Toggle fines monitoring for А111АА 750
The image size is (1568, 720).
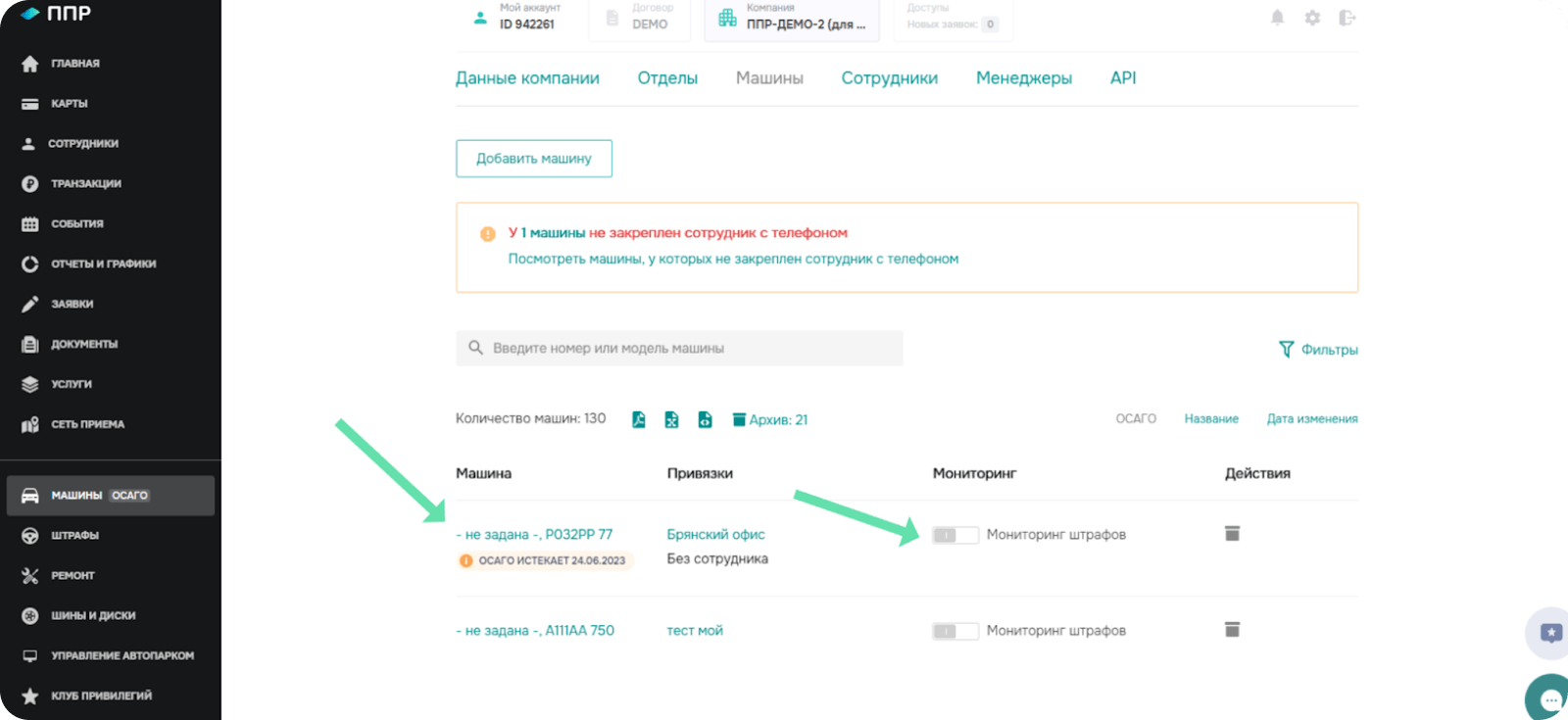pos(955,631)
